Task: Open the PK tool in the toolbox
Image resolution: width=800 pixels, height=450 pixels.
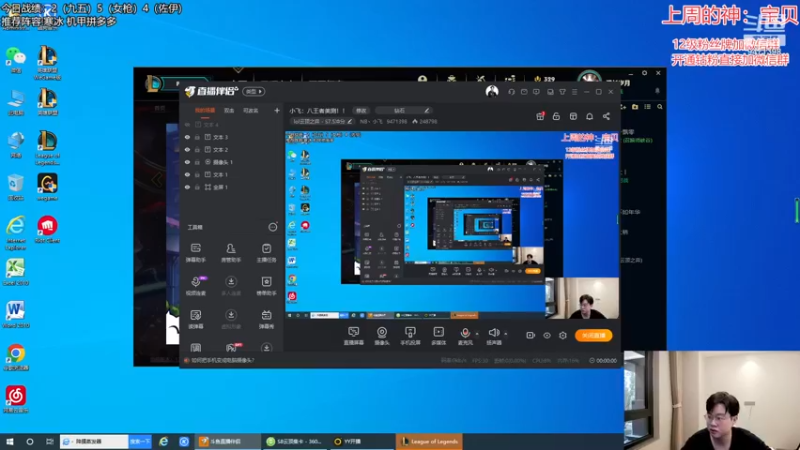Action: (x=231, y=348)
